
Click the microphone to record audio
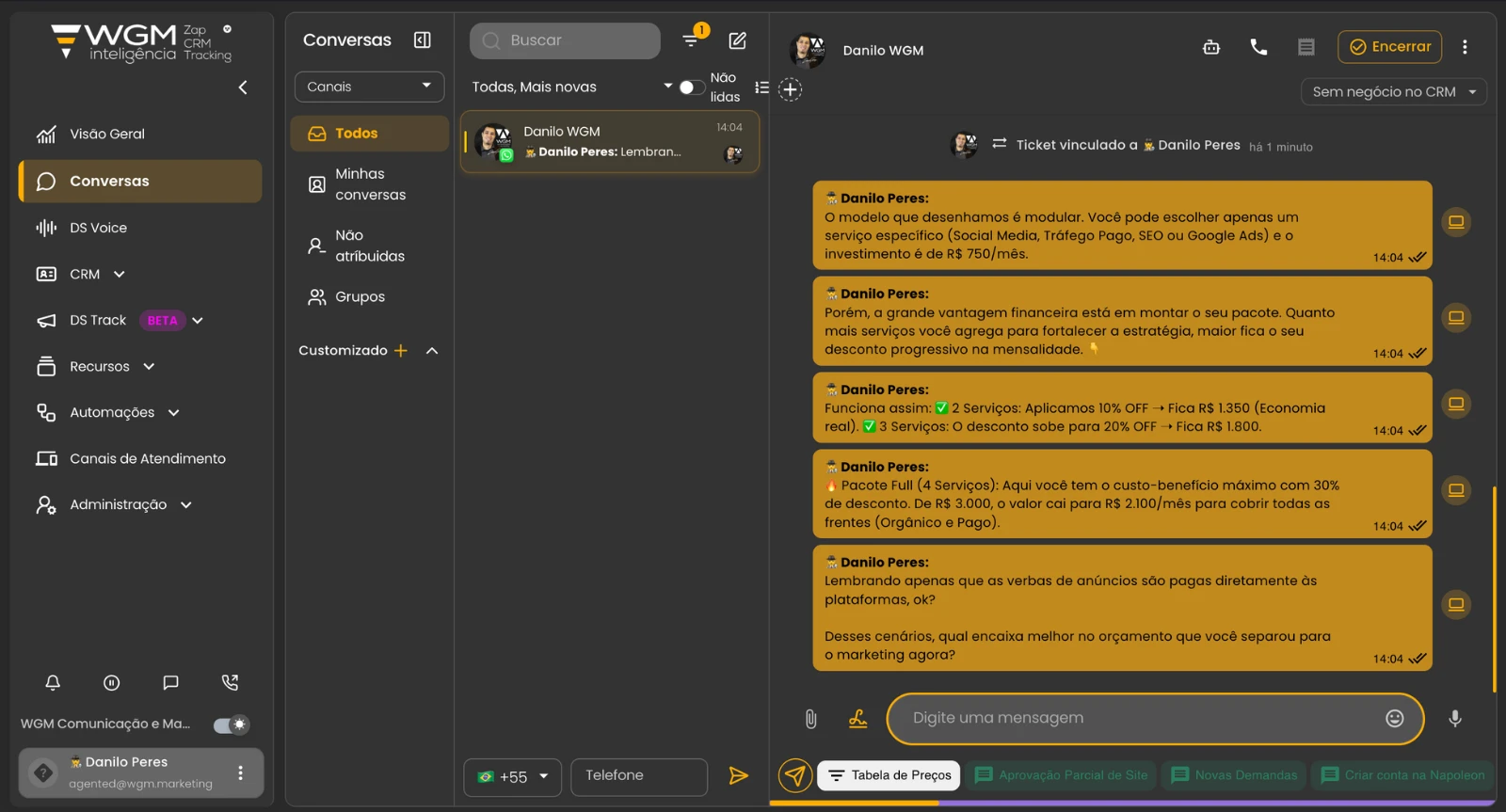coord(1454,719)
